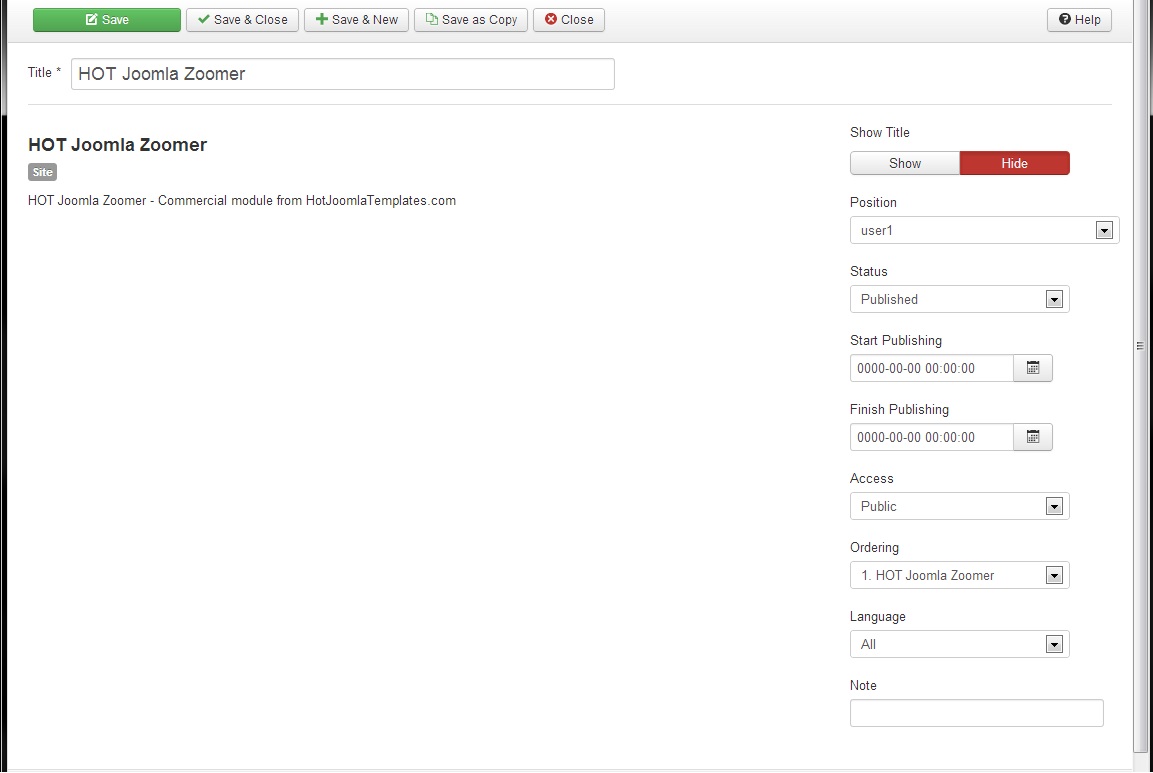Click the Start Publishing label

pos(896,341)
